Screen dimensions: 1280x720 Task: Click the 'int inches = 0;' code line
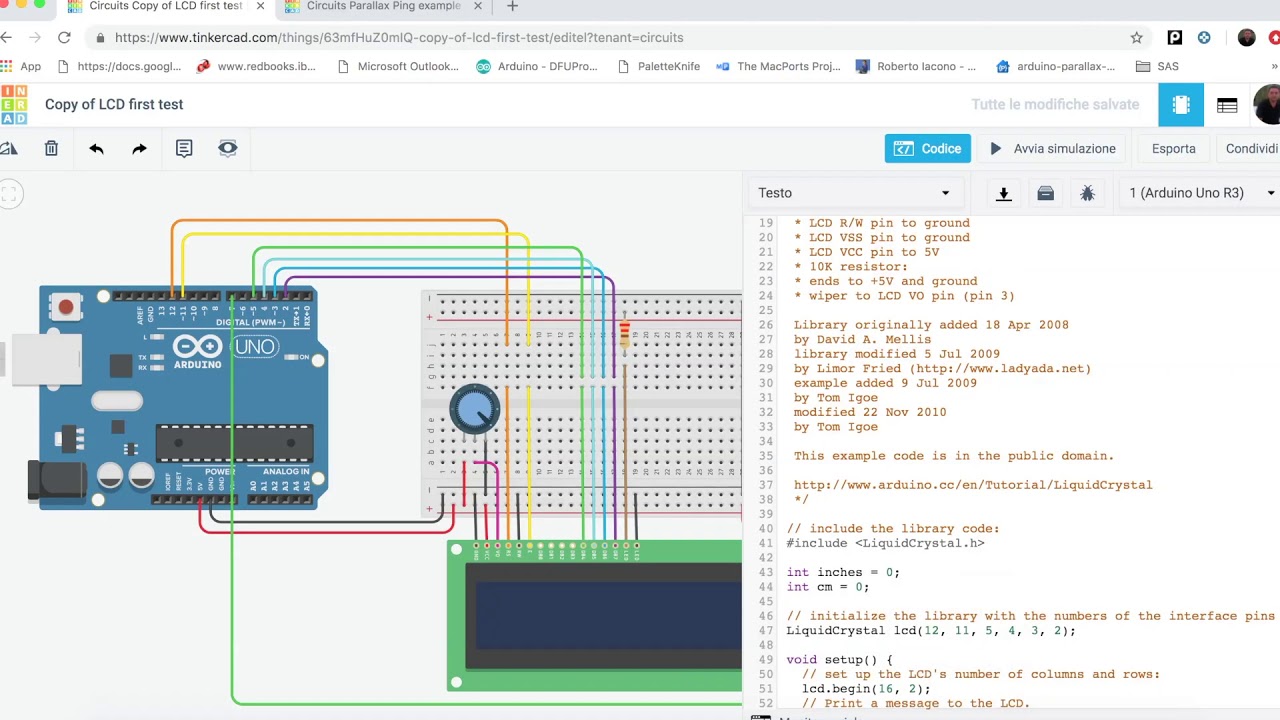tap(843, 572)
